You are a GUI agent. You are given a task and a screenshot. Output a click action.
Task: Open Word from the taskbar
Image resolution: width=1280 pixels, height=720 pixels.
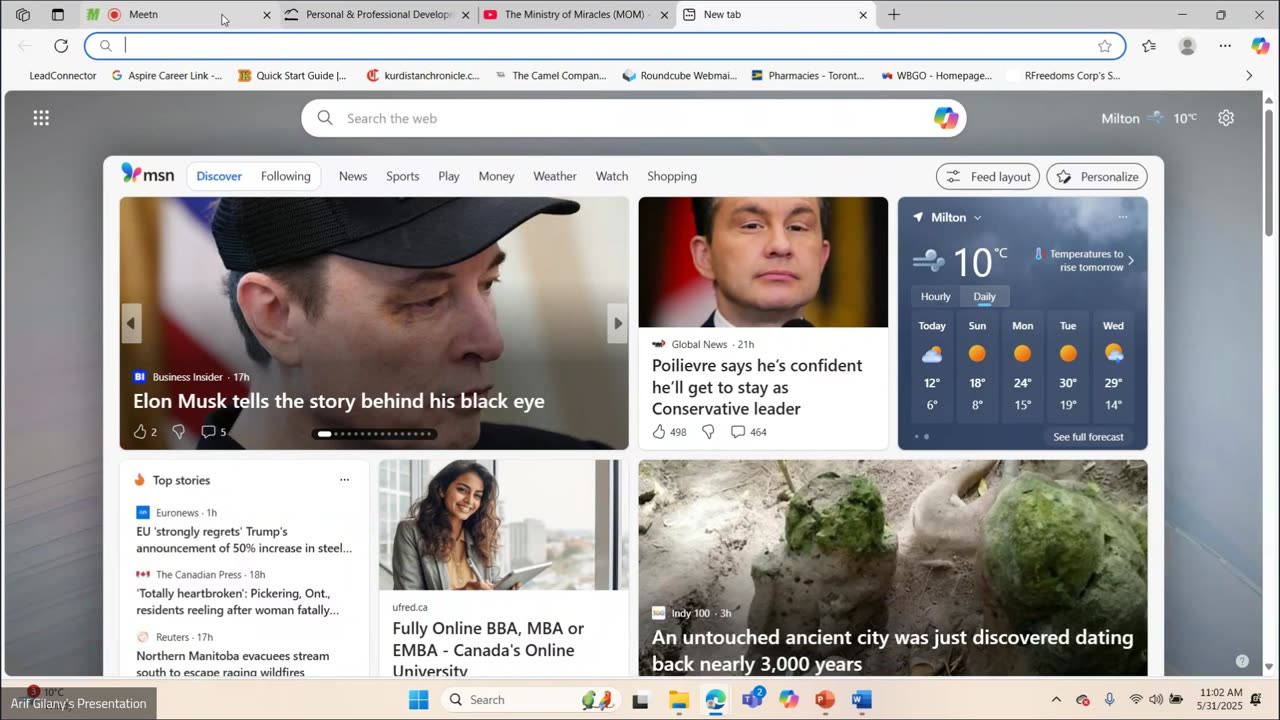862,700
